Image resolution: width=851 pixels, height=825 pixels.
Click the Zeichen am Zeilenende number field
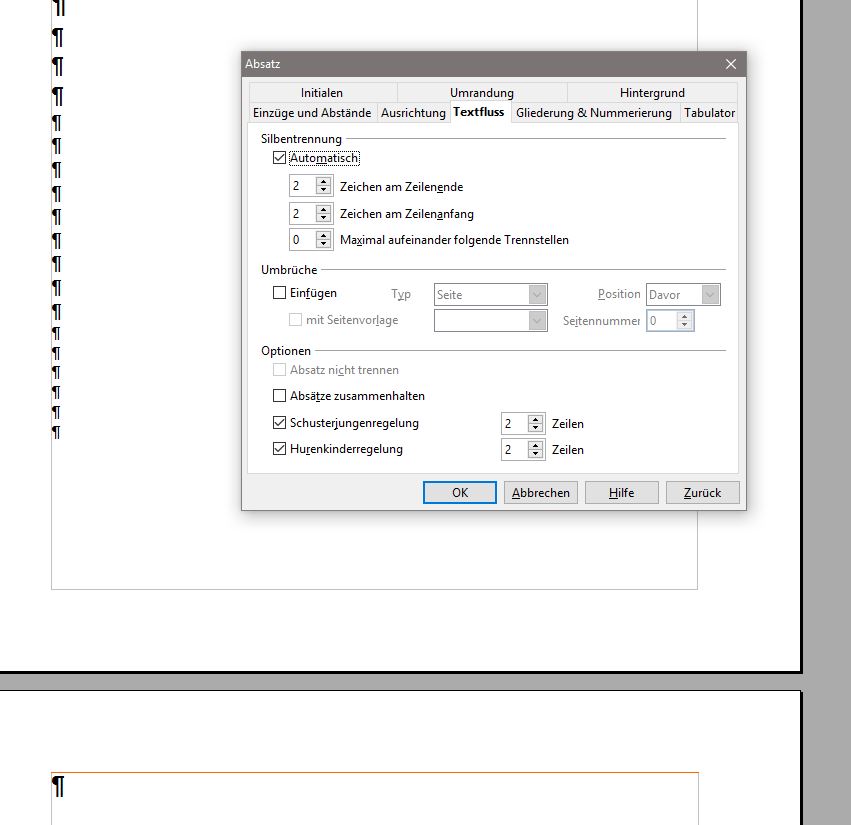coord(303,186)
